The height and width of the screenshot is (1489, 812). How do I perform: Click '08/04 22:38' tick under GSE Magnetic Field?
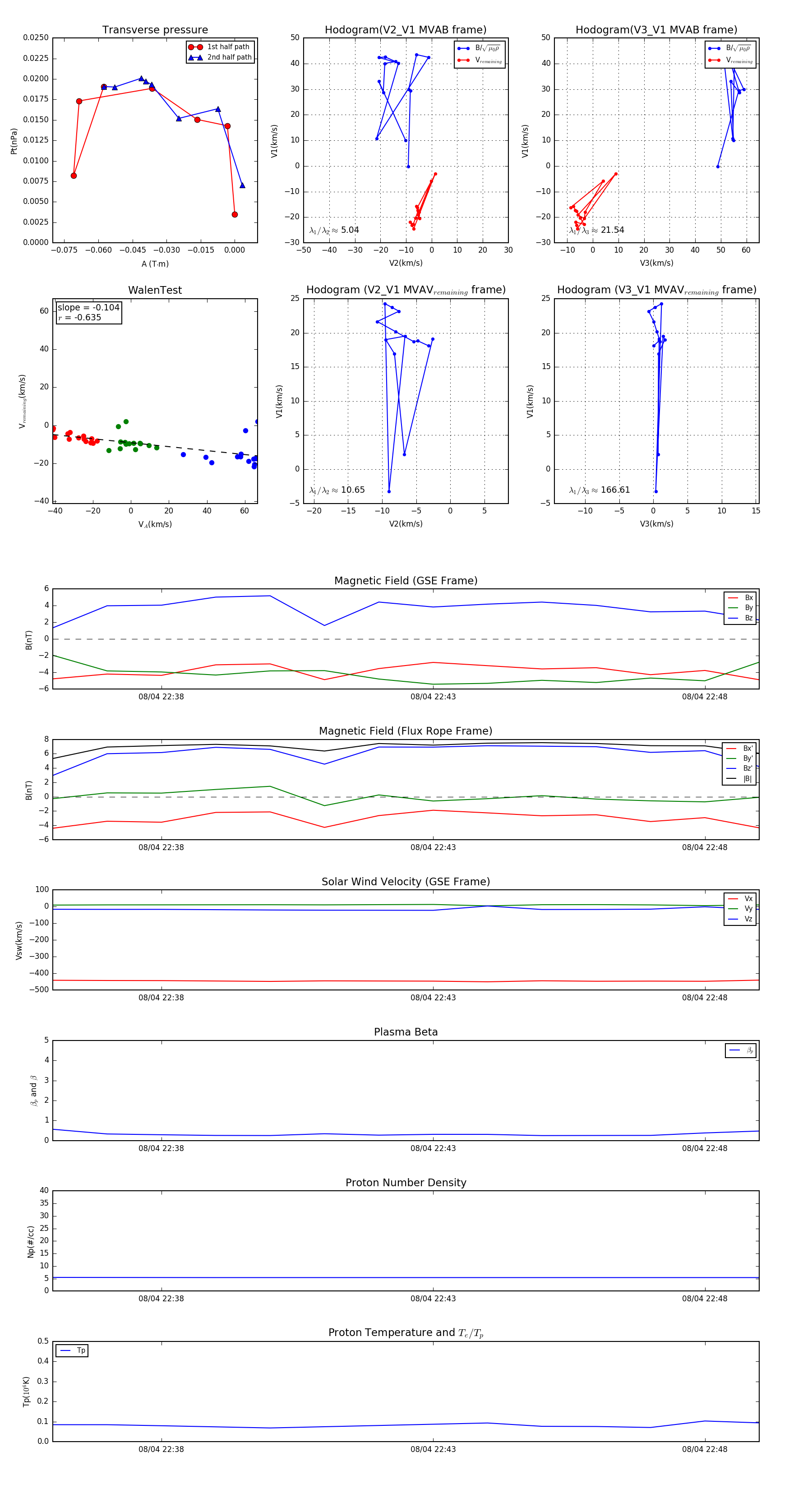161,697
